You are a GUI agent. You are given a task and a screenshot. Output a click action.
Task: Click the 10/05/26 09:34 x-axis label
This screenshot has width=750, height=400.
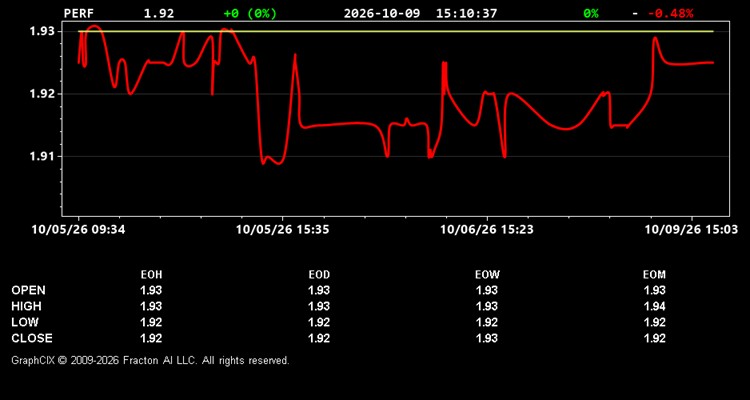[78, 229]
